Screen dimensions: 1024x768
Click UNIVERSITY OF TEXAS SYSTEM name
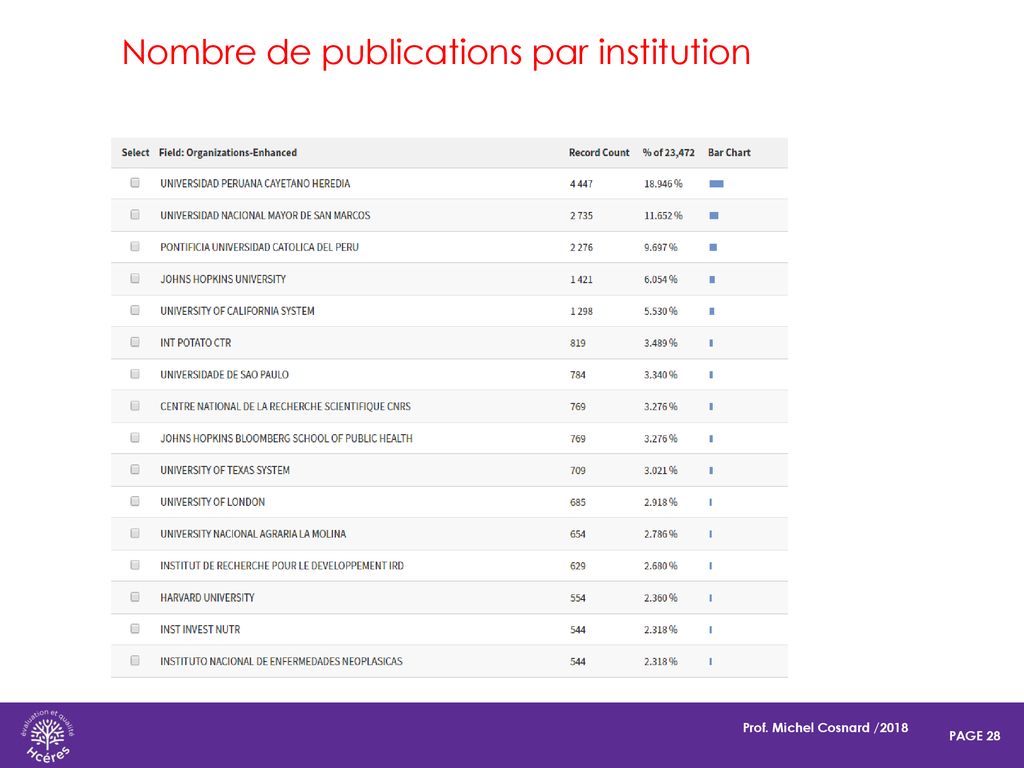(225, 470)
